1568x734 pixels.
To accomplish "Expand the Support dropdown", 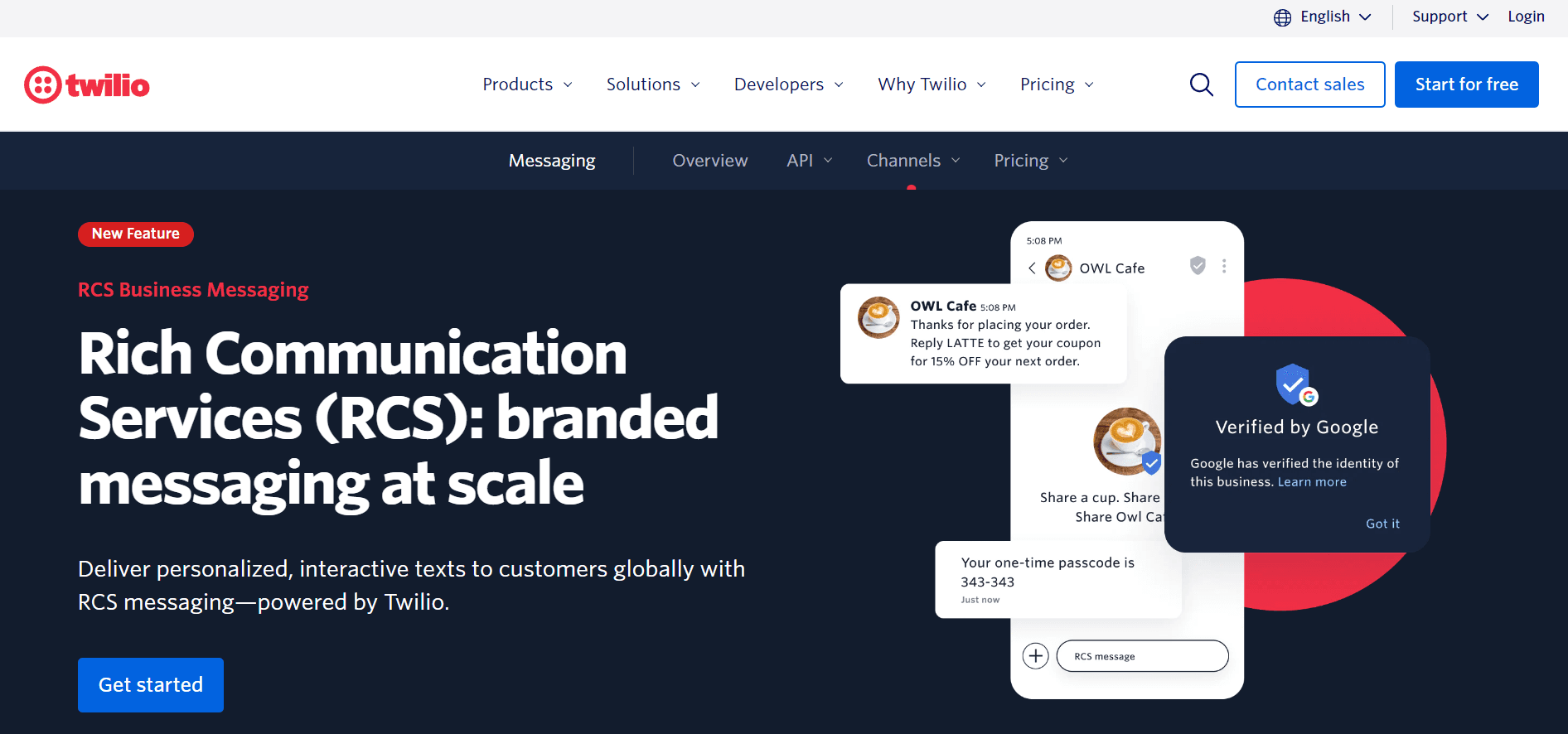I will pyautogui.click(x=1449, y=17).
